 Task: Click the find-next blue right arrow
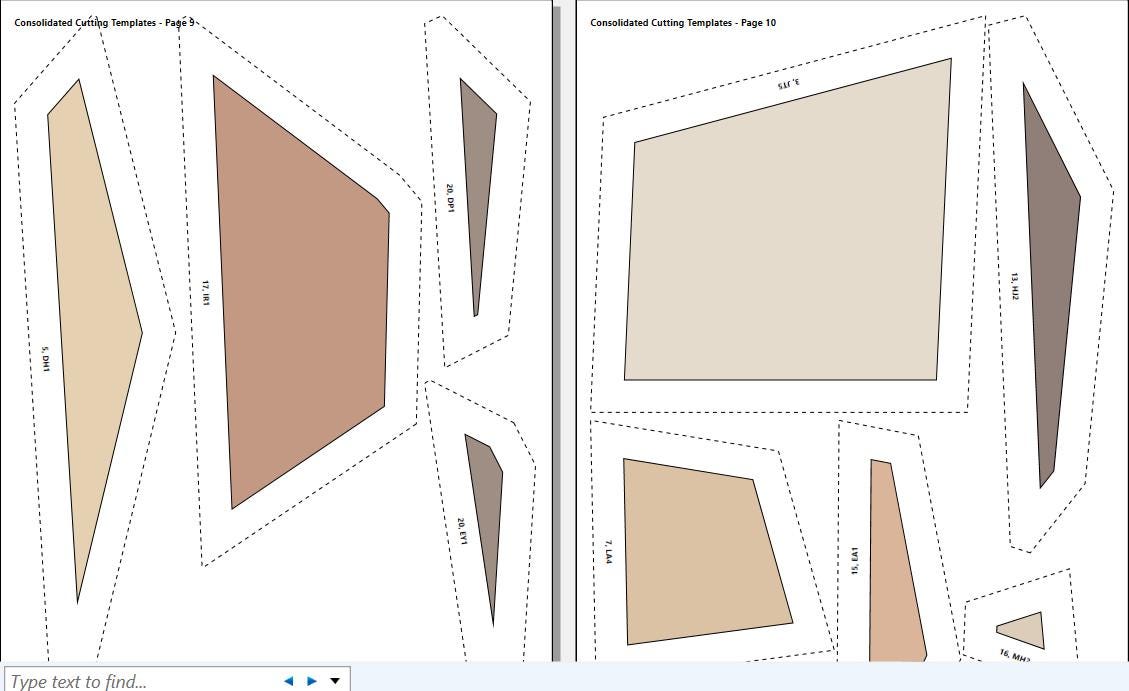tap(312, 681)
